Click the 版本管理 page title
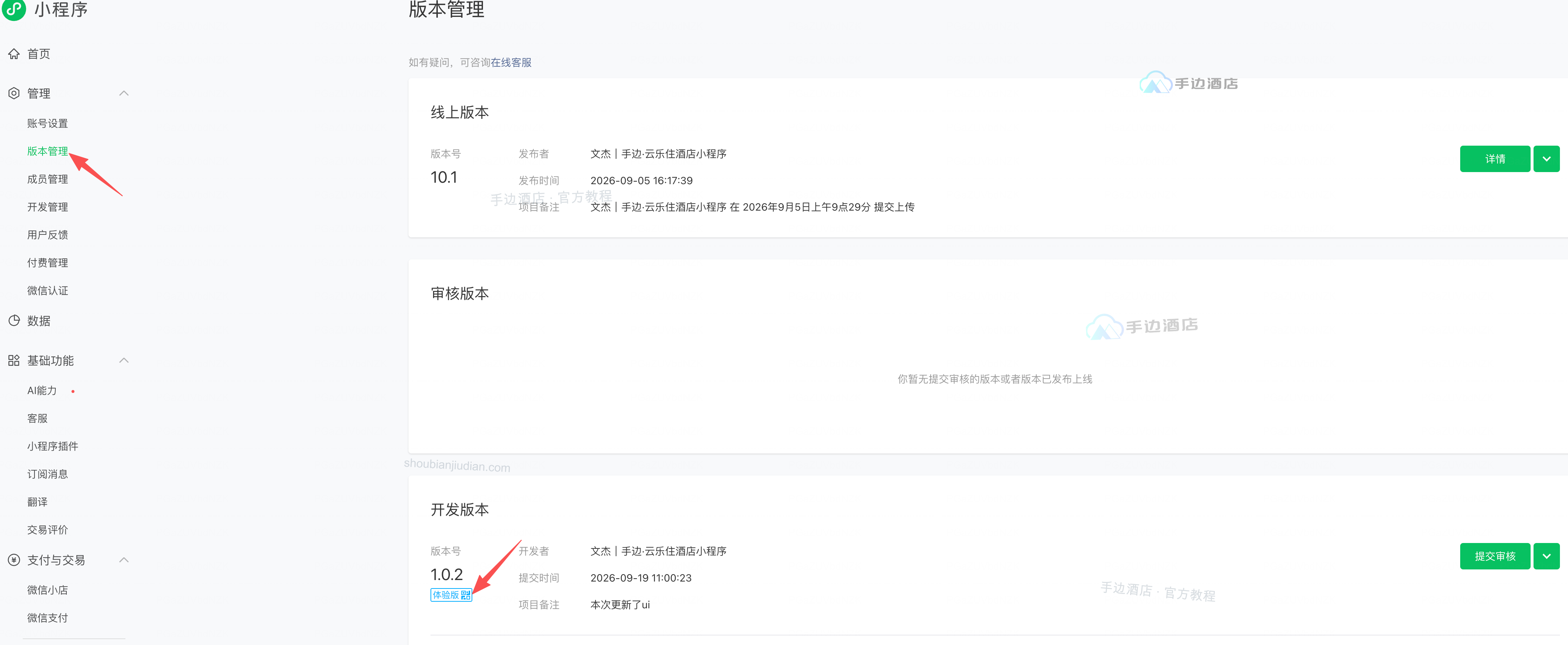 (x=446, y=10)
